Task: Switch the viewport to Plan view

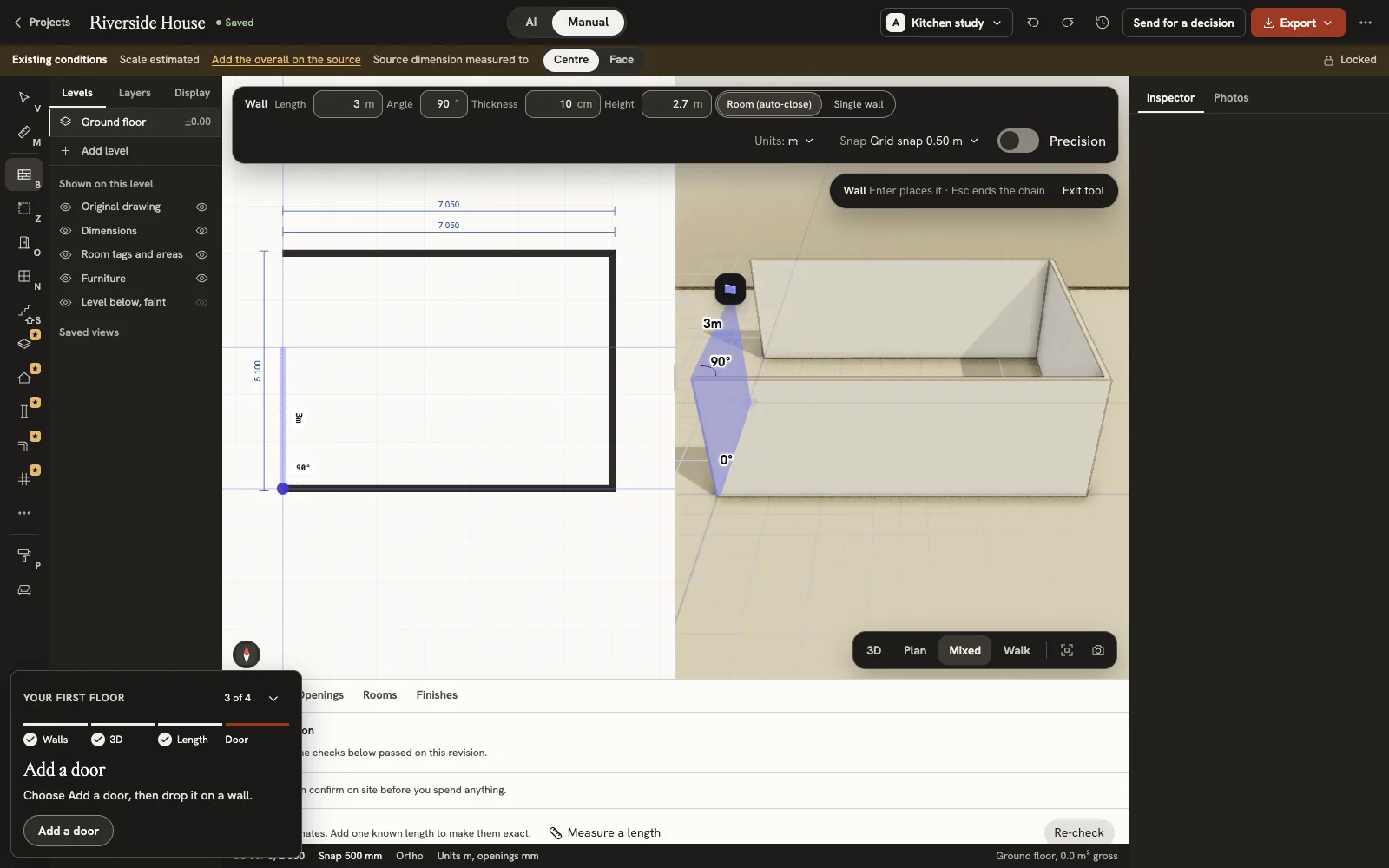Action: (915, 650)
